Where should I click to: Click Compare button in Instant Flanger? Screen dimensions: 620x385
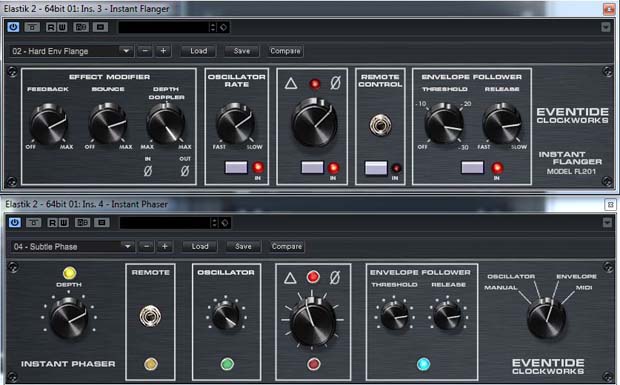[x=285, y=51]
